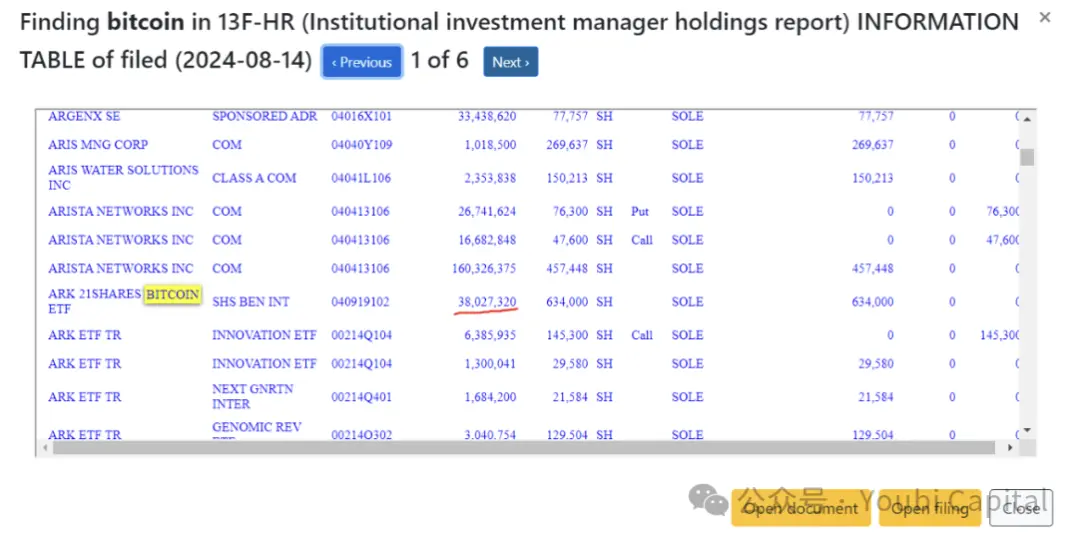Click CLASS A COM cell
Screen dimensions: 1080x543
click(254, 178)
